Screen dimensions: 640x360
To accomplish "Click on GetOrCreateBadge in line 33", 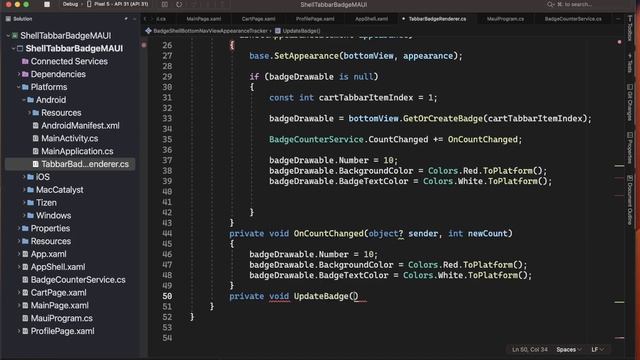I will coord(442,118).
